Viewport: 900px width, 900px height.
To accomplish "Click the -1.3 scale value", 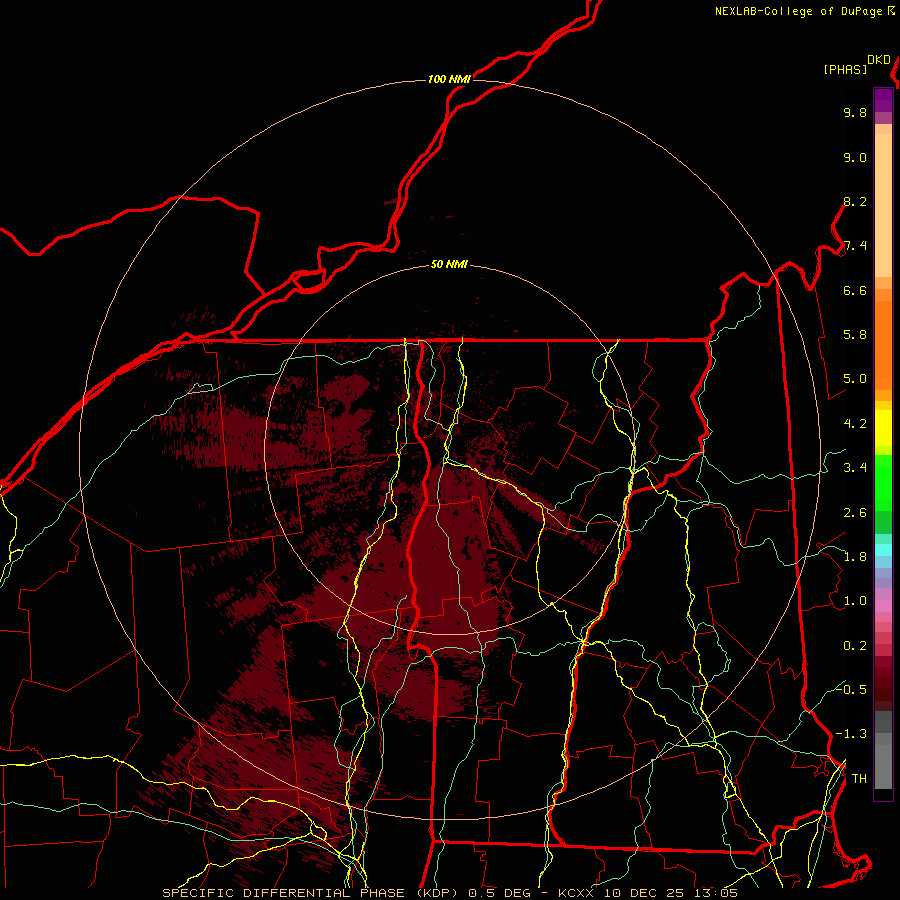I will 851,735.
